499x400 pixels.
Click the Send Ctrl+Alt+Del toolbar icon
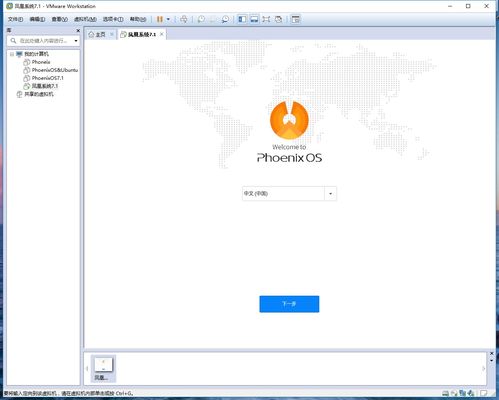point(184,19)
